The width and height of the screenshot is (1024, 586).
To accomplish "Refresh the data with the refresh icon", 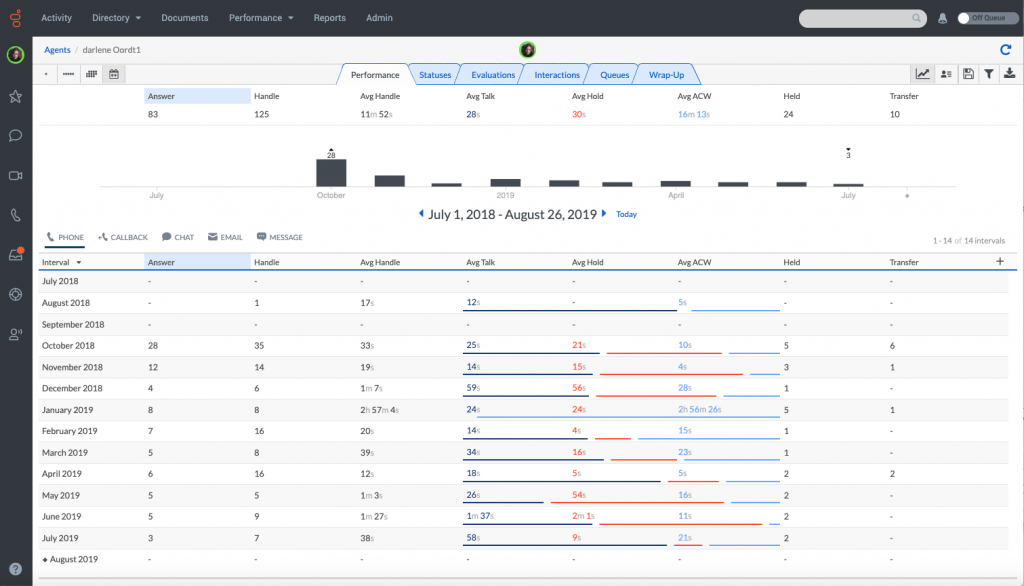I will click(1006, 49).
